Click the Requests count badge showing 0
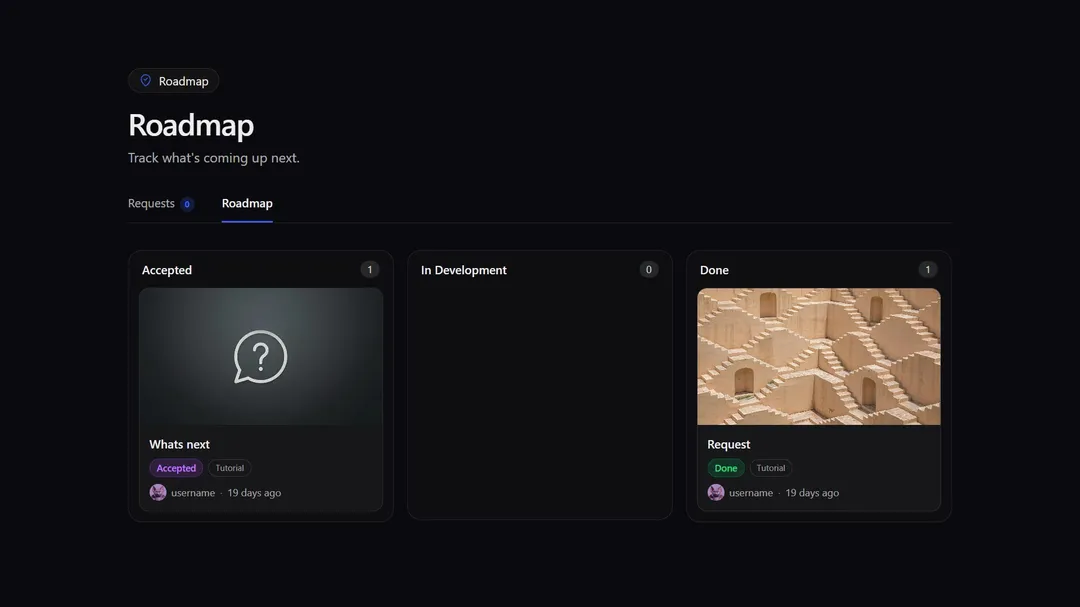 (x=187, y=204)
